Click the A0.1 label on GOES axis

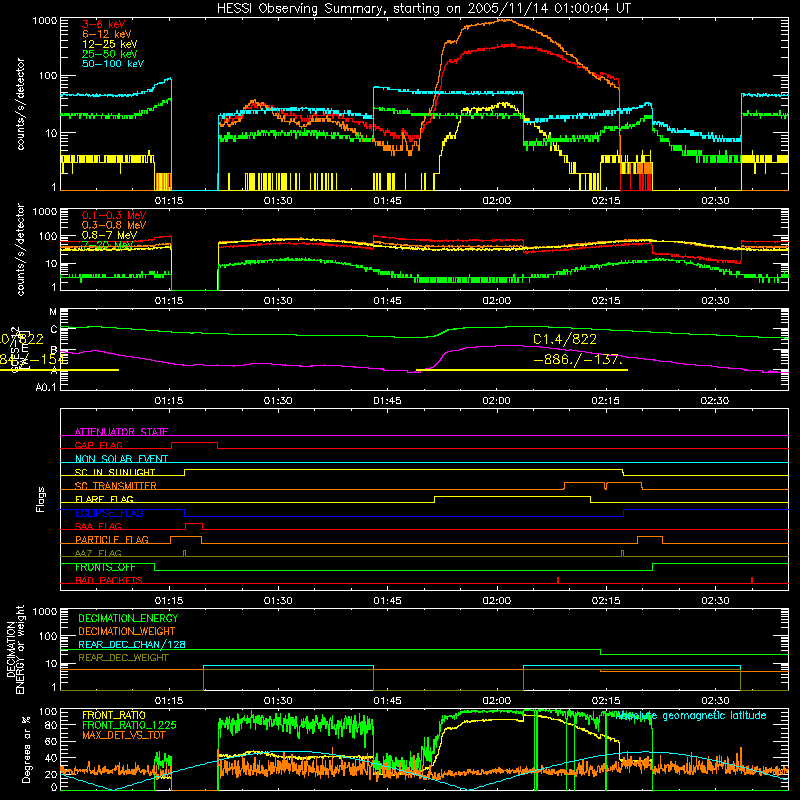click(x=46, y=387)
